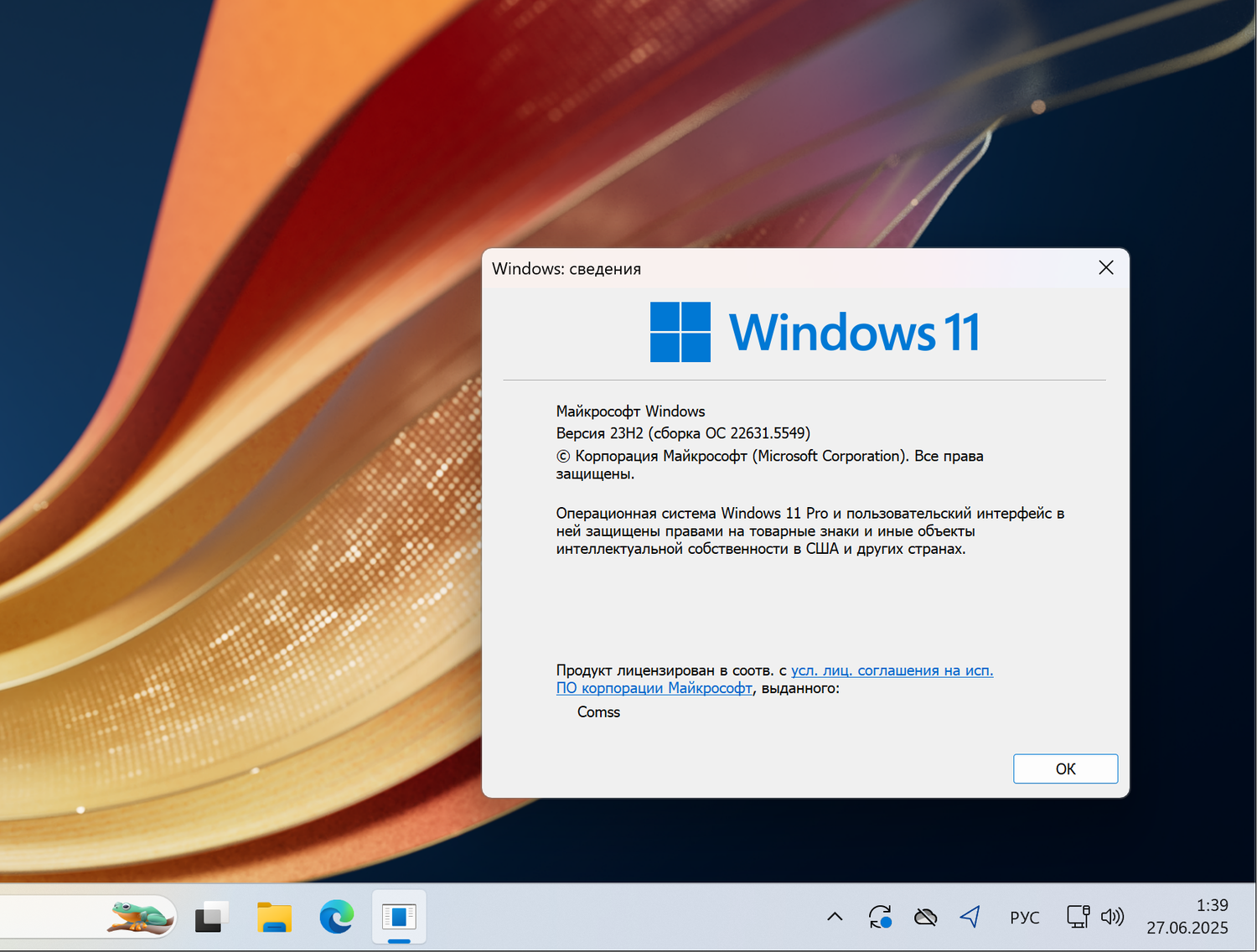1257x952 pixels.
Task: Click the sync update icon in system tray
Action: pyautogui.click(x=881, y=917)
